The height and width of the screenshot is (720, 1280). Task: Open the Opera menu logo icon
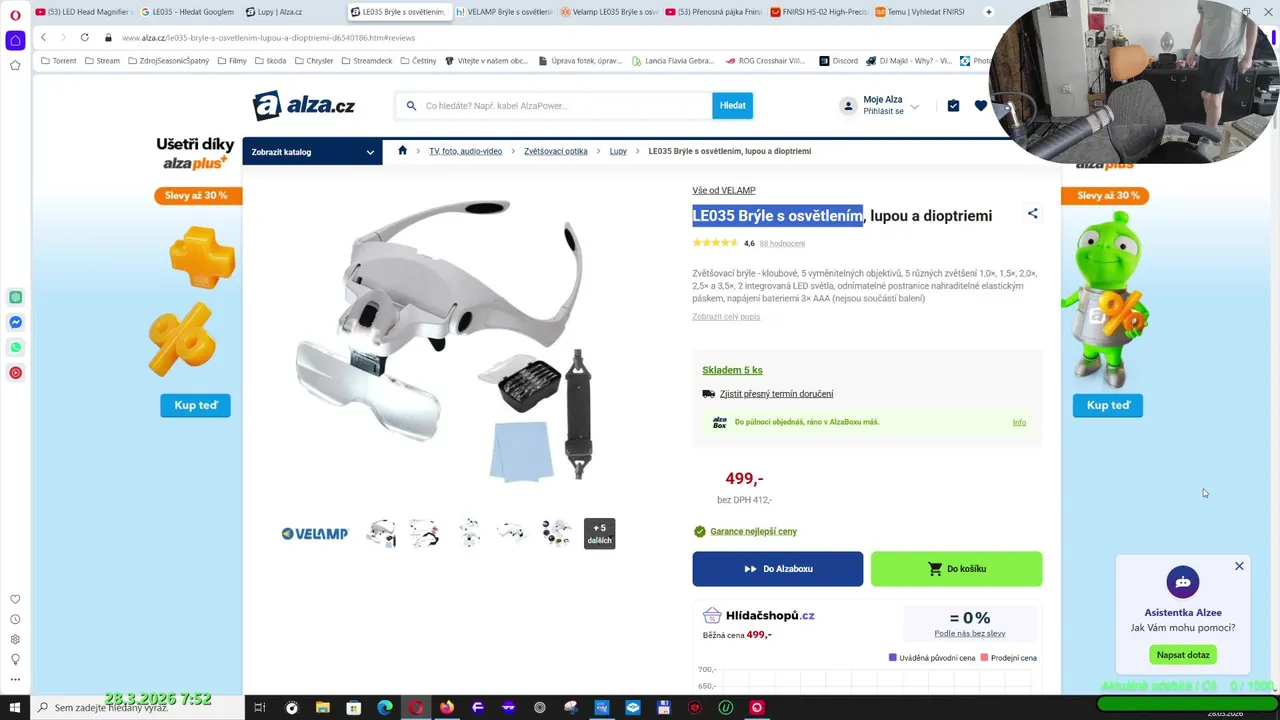[15, 14]
